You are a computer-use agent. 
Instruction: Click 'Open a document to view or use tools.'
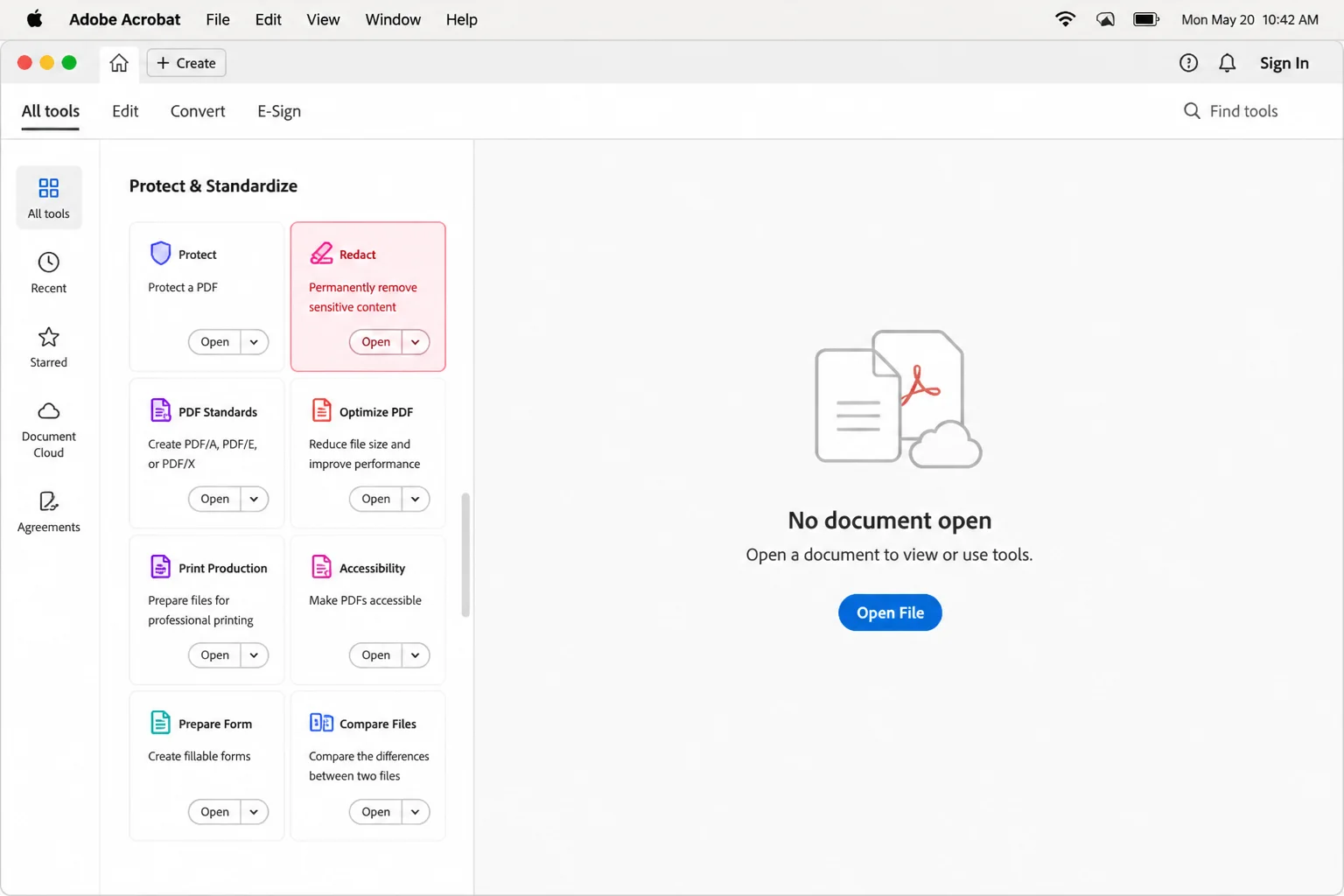(889, 555)
